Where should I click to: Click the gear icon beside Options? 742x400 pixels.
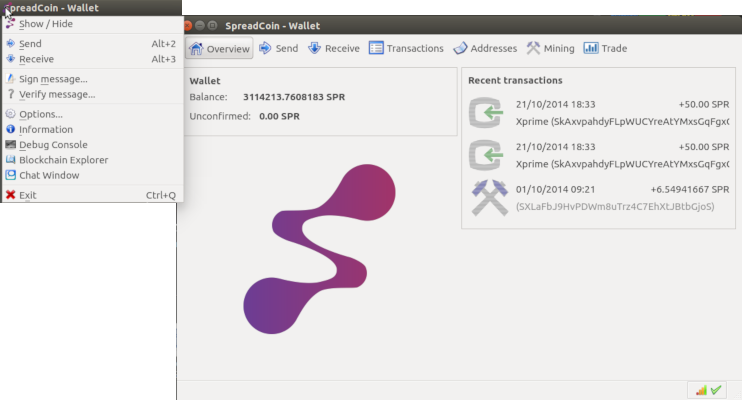(x=10, y=114)
